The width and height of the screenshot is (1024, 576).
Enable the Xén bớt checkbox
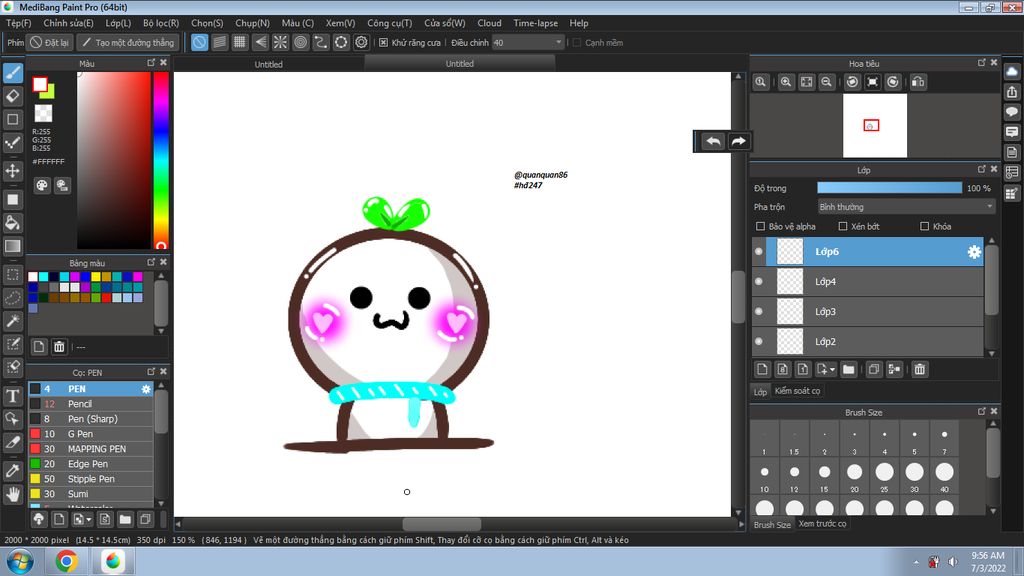coord(842,227)
